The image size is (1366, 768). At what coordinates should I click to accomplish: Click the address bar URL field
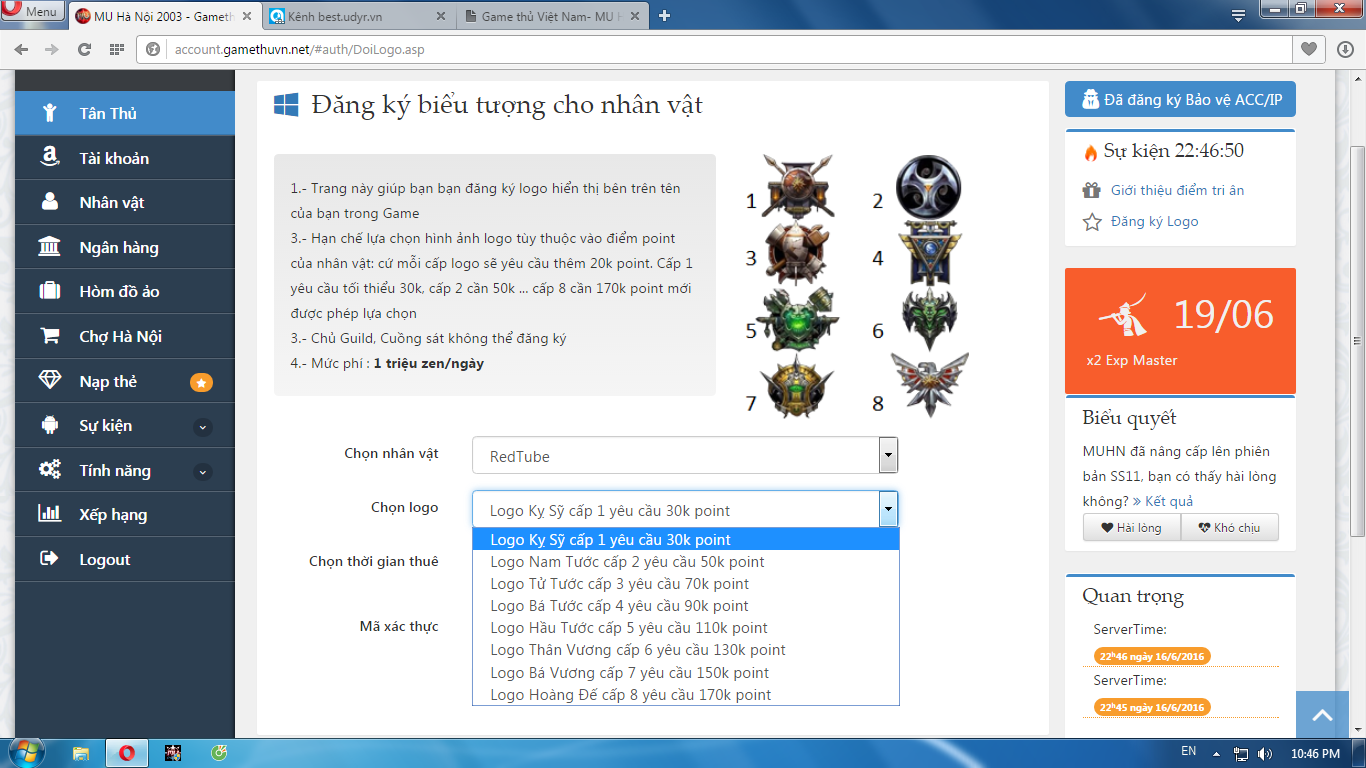coord(714,49)
